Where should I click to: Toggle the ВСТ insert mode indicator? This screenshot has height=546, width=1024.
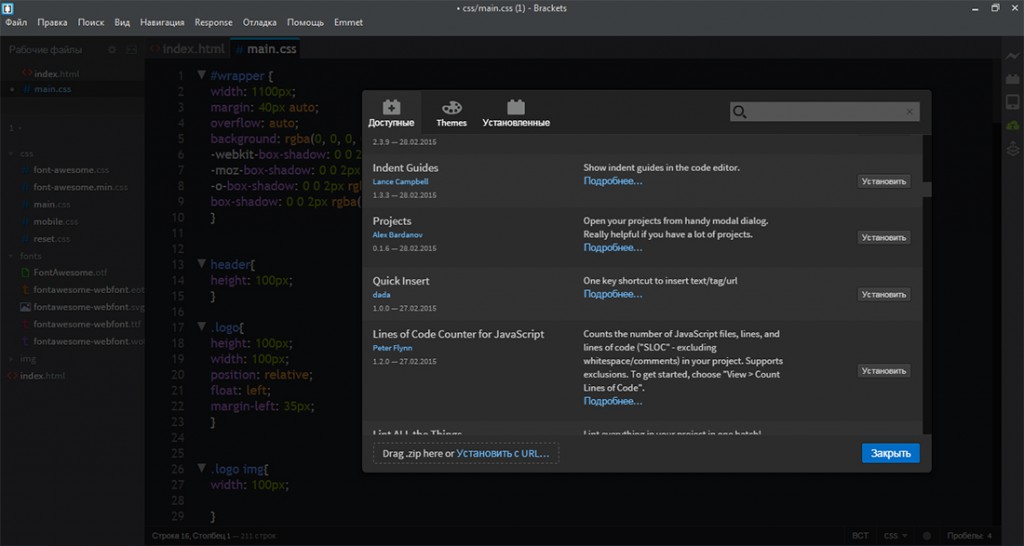[x=860, y=536]
